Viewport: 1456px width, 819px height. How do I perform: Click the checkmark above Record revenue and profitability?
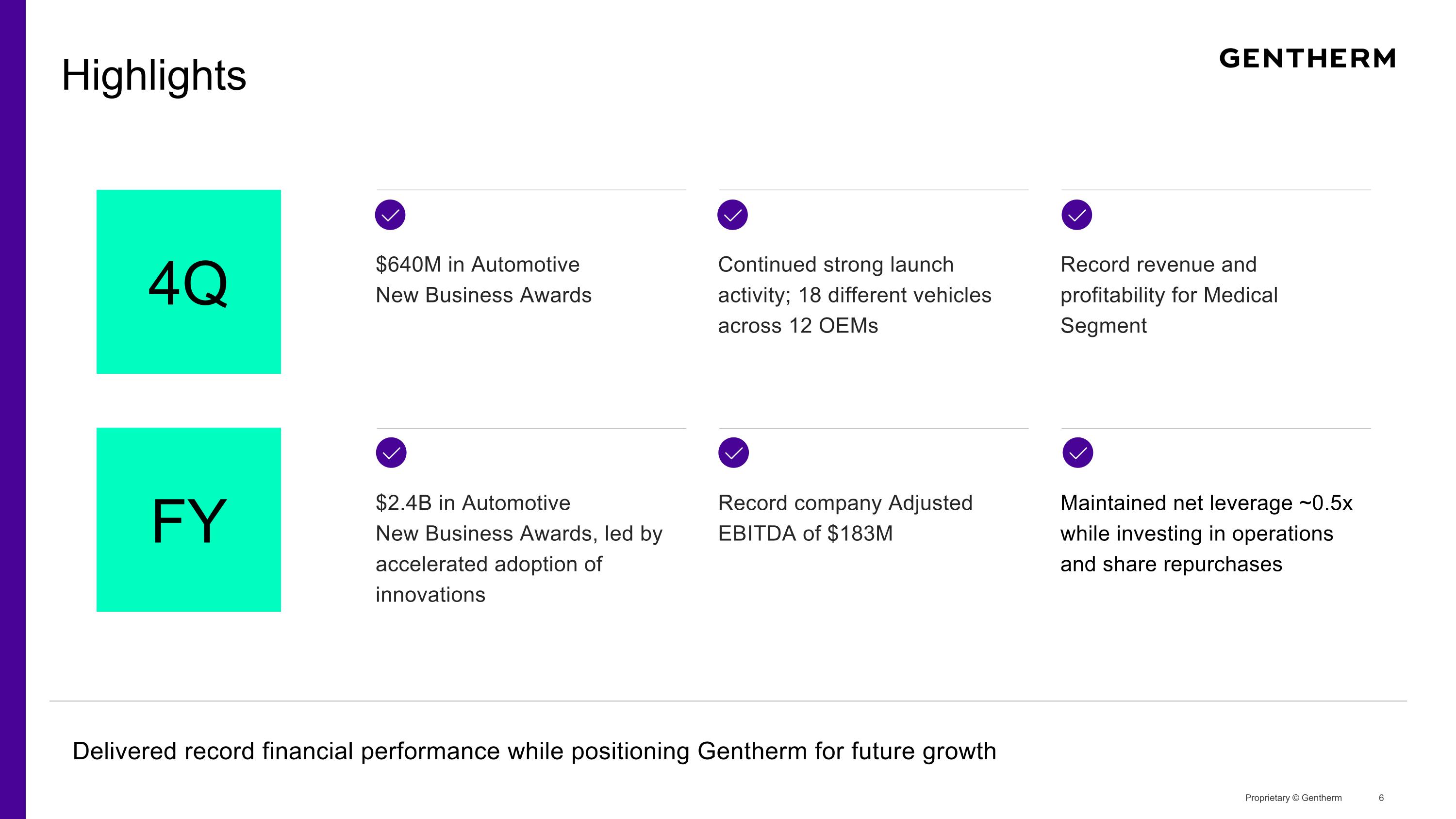point(1077,215)
